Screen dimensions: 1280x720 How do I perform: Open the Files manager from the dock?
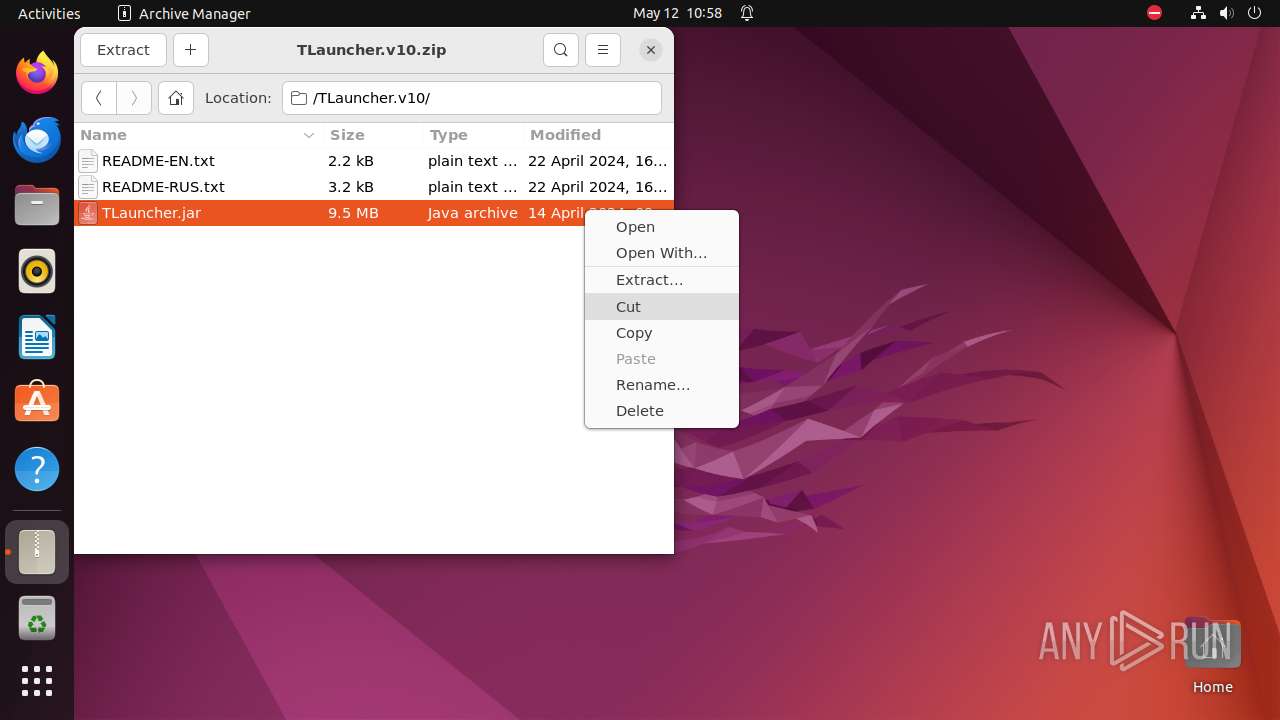pyautogui.click(x=37, y=205)
